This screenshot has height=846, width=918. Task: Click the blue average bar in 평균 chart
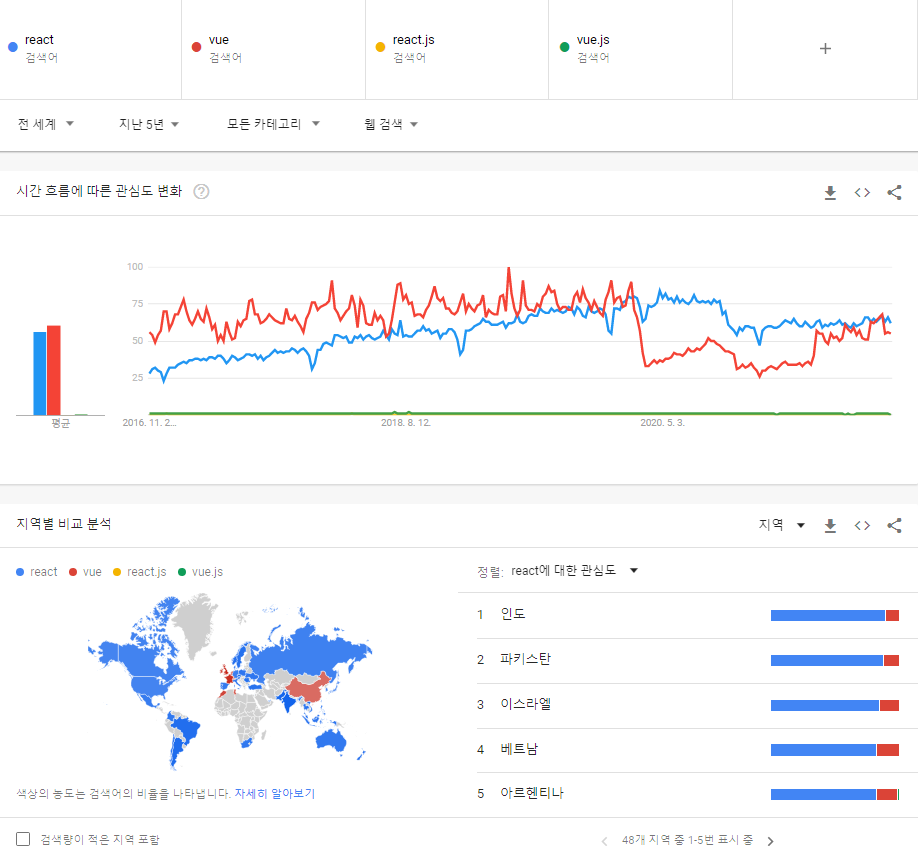point(40,374)
